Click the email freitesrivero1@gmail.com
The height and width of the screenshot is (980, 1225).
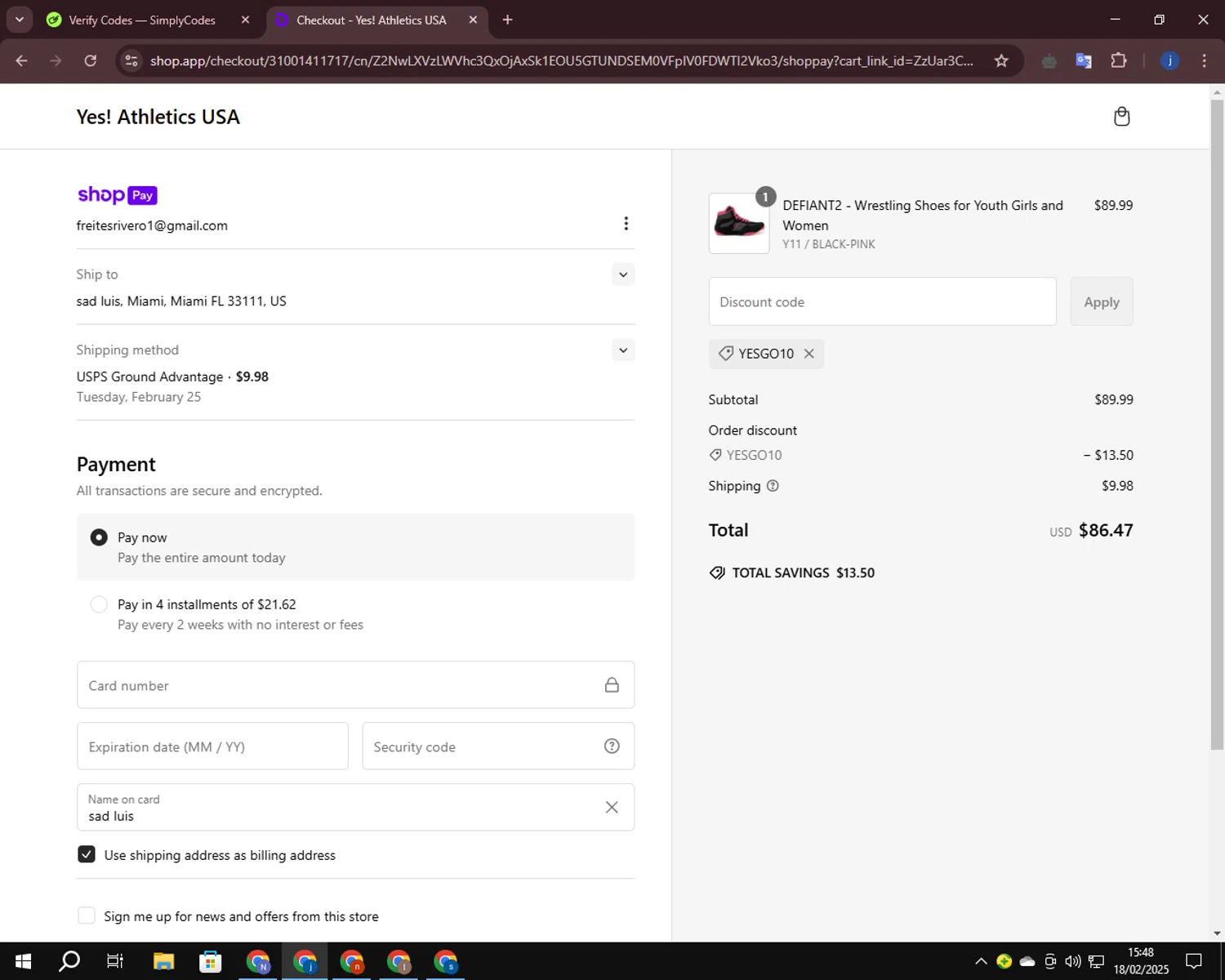[152, 225]
